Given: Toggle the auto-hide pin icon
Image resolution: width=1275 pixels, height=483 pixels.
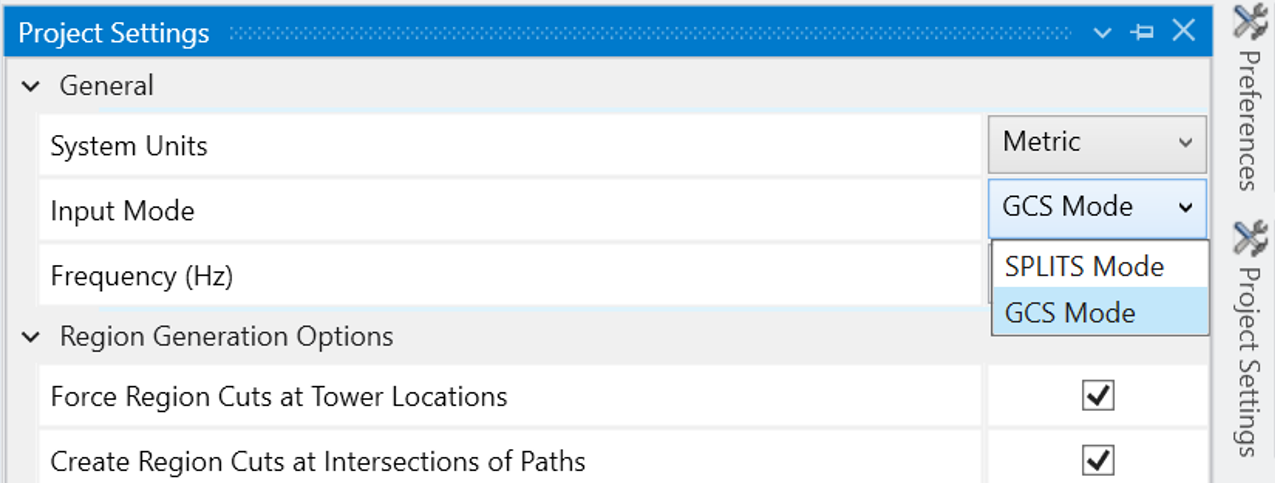Looking at the screenshot, I should point(1142,32).
